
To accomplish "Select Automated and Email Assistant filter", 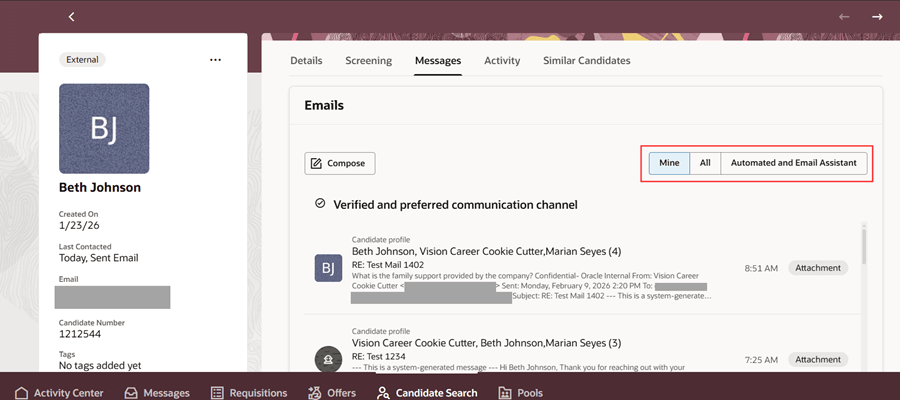I will click(794, 163).
